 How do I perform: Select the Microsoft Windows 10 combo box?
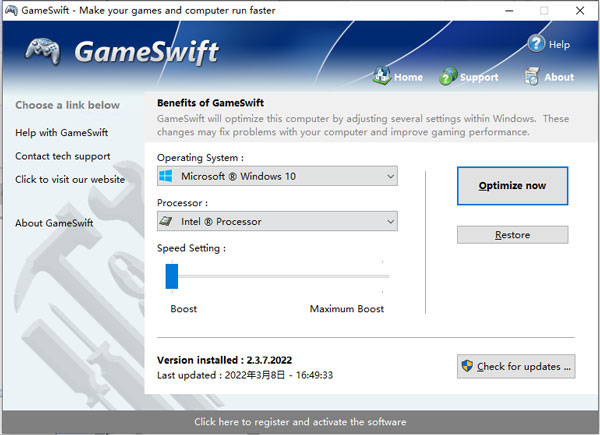tap(277, 176)
